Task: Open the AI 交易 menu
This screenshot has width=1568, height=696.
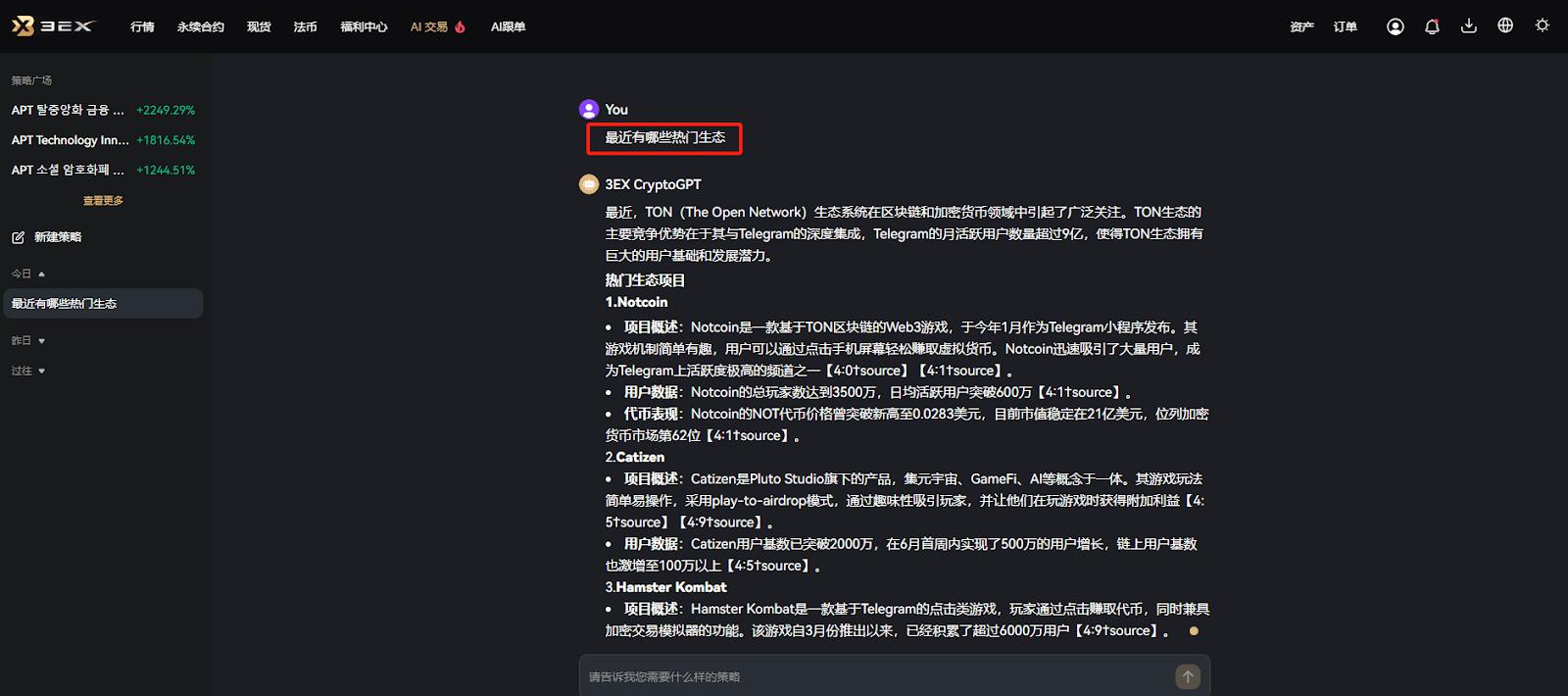Action: (437, 26)
